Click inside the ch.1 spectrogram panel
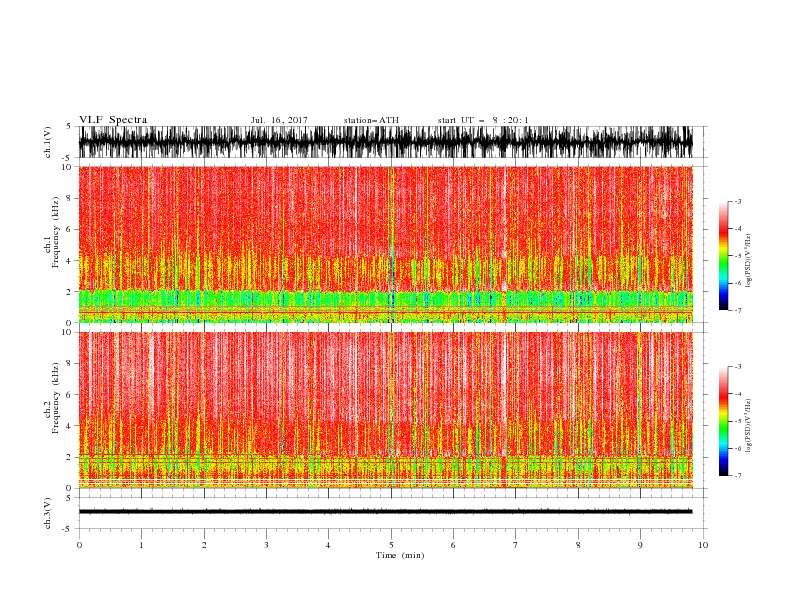 386,244
